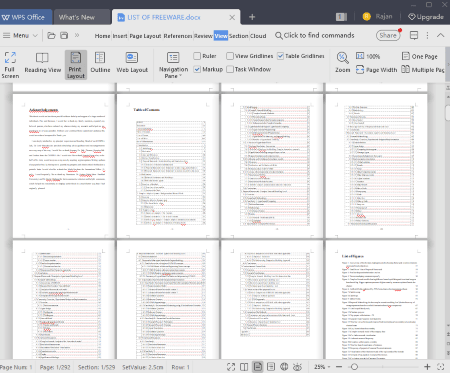
Task: Open the vertical three-dot more options
Action: point(427,35)
